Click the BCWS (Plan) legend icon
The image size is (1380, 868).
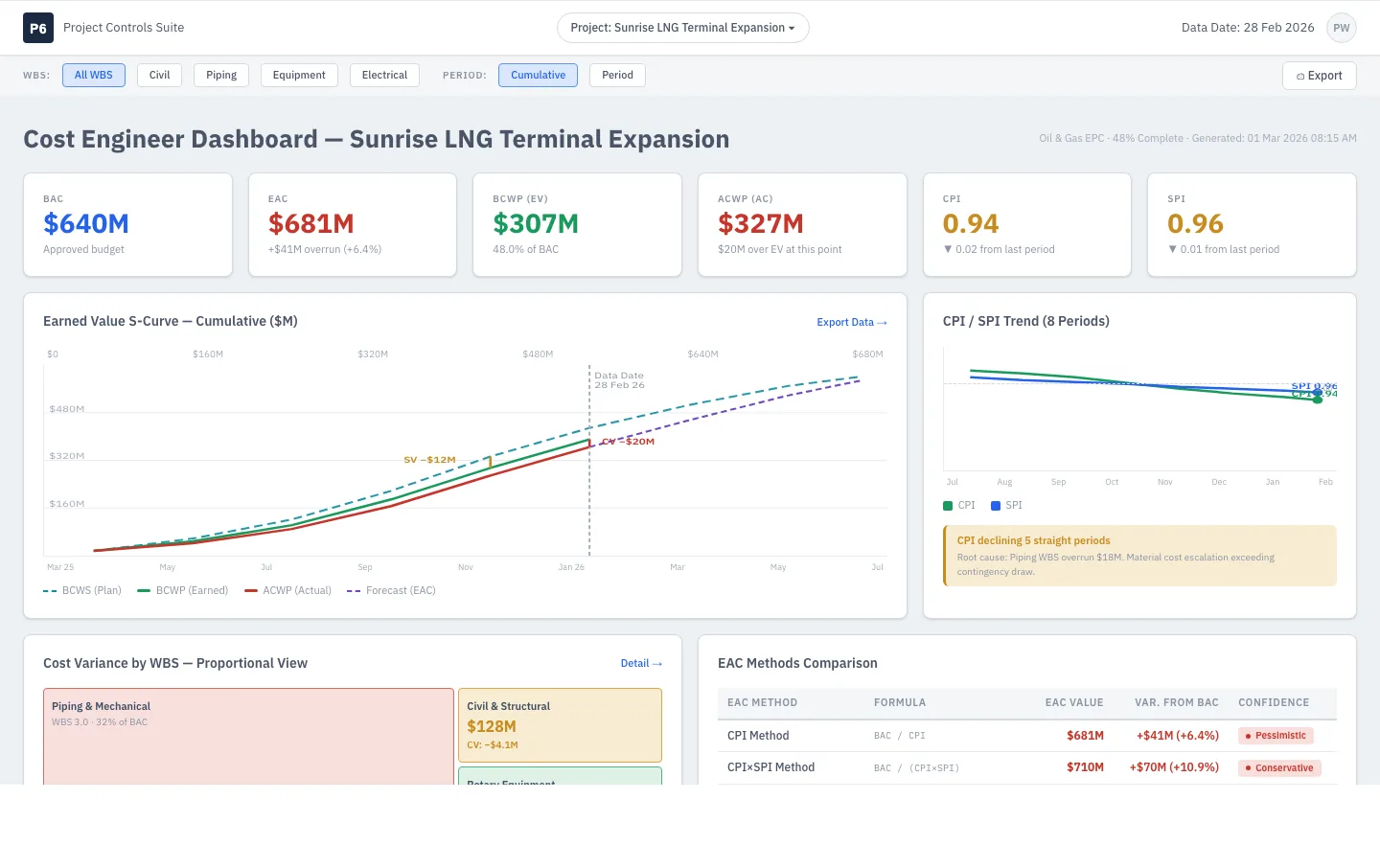[x=50, y=591]
